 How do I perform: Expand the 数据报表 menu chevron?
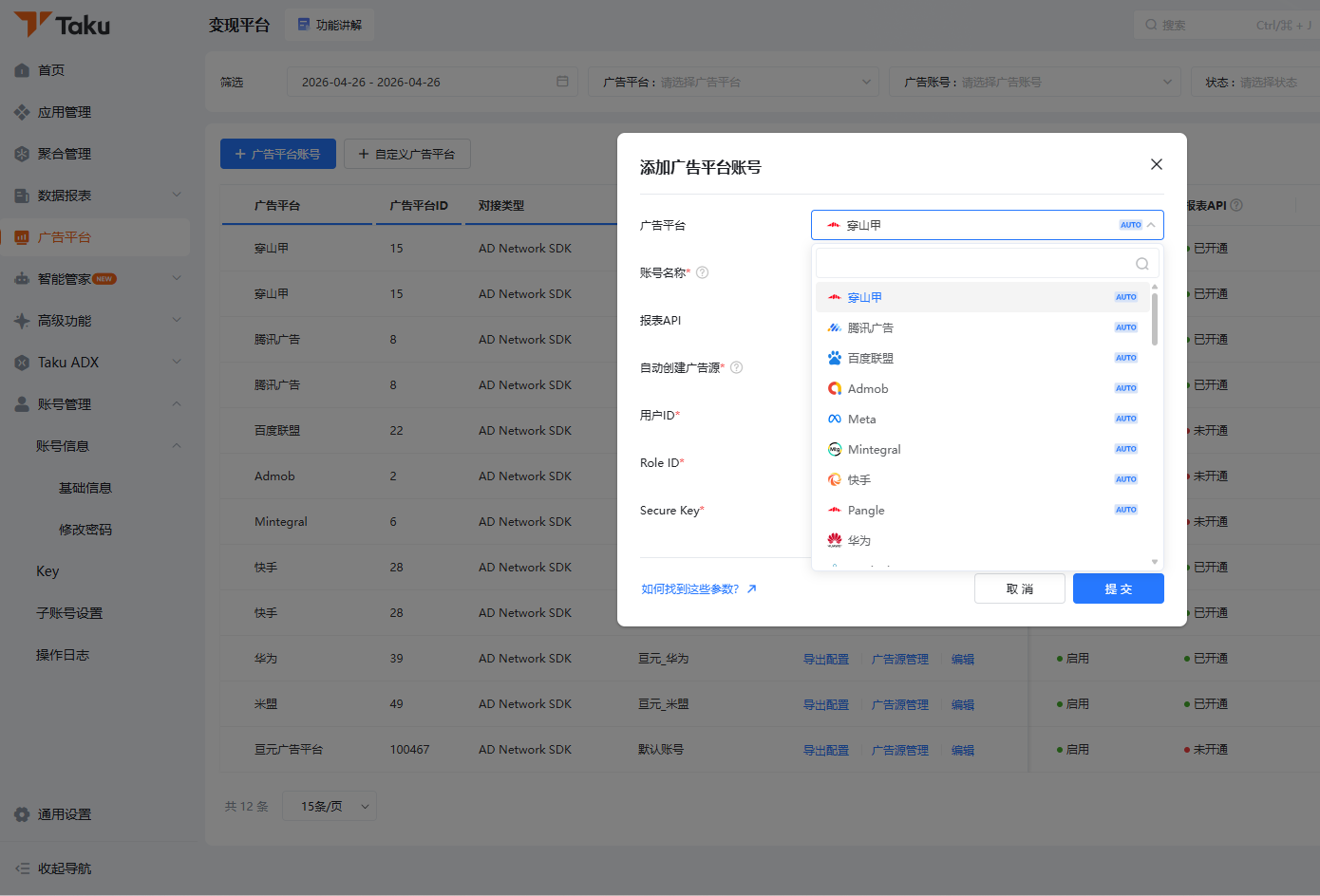(177, 195)
